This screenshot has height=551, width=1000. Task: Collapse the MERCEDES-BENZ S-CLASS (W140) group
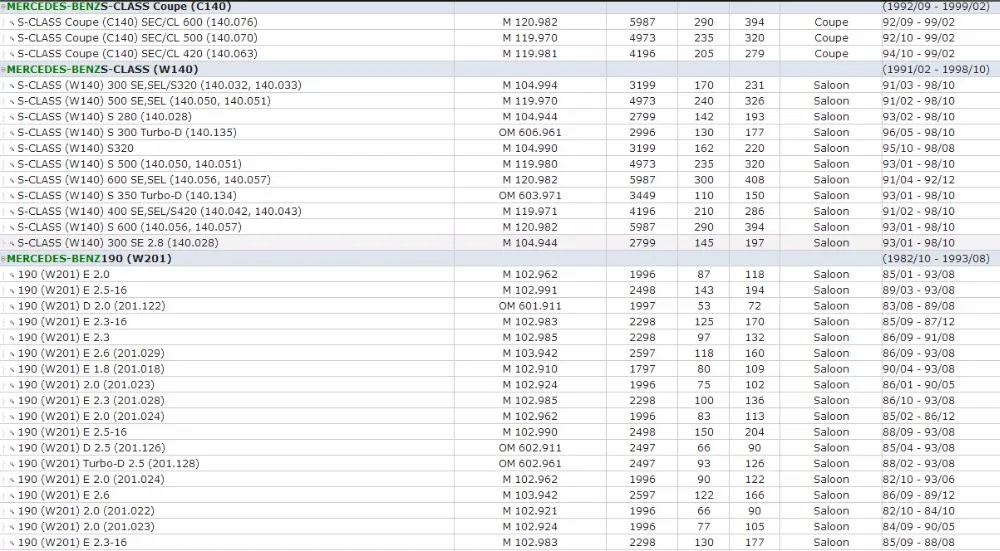(x=3, y=70)
